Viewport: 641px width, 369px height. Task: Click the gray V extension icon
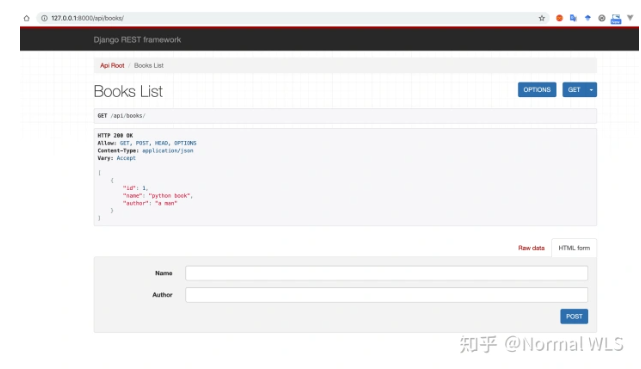pyautogui.click(x=630, y=18)
